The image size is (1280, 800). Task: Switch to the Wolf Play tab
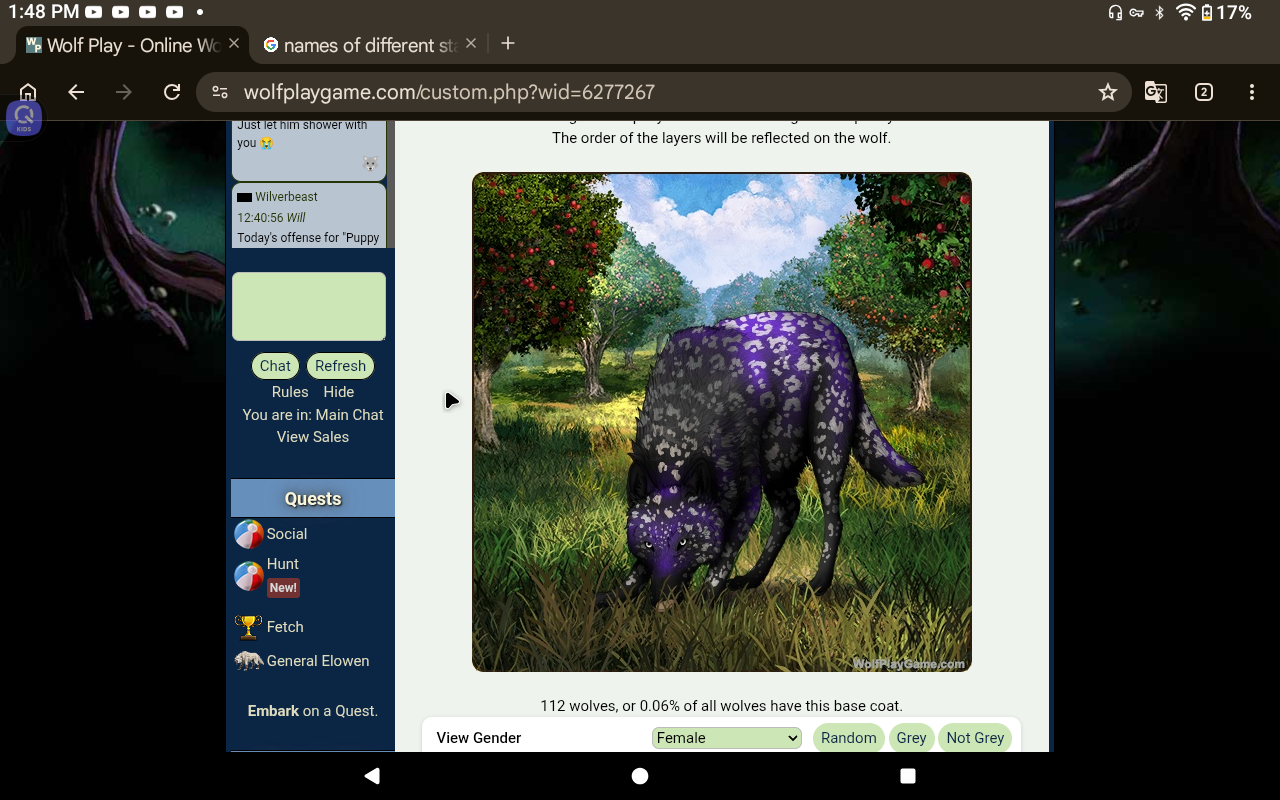pos(133,45)
